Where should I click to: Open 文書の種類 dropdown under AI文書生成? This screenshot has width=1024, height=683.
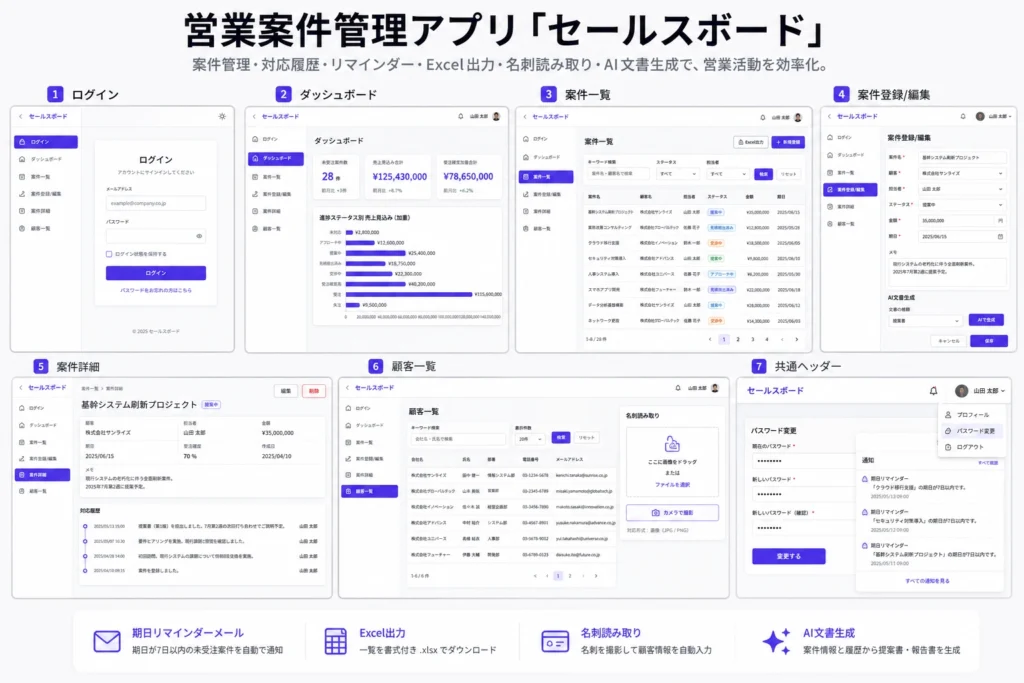coord(925,321)
